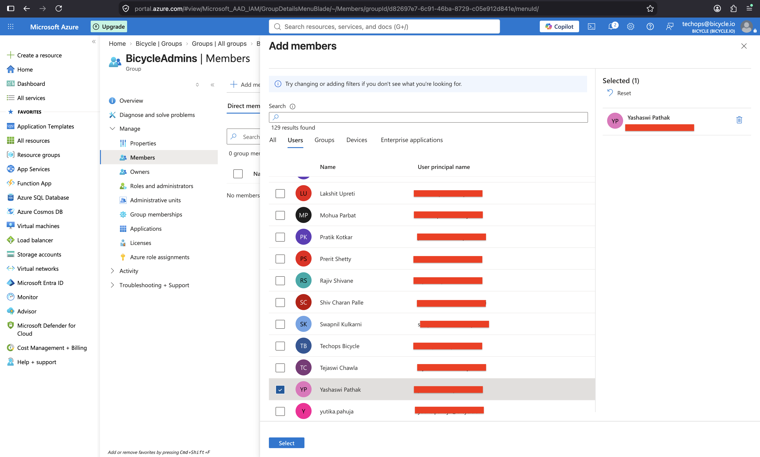Switch to the Devices filter tab
The height and width of the screenshot is (457, 760).
point(357,140)
